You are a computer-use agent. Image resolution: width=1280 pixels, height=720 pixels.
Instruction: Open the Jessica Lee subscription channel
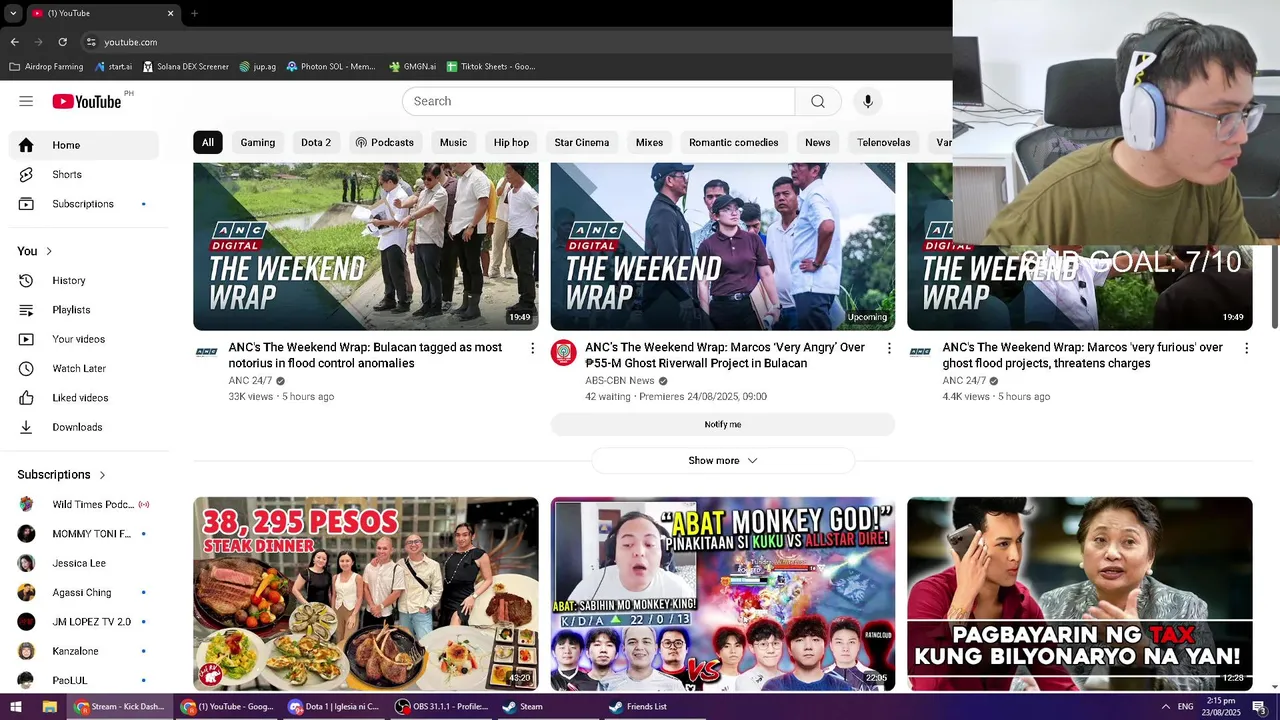[x=84, y=563]
